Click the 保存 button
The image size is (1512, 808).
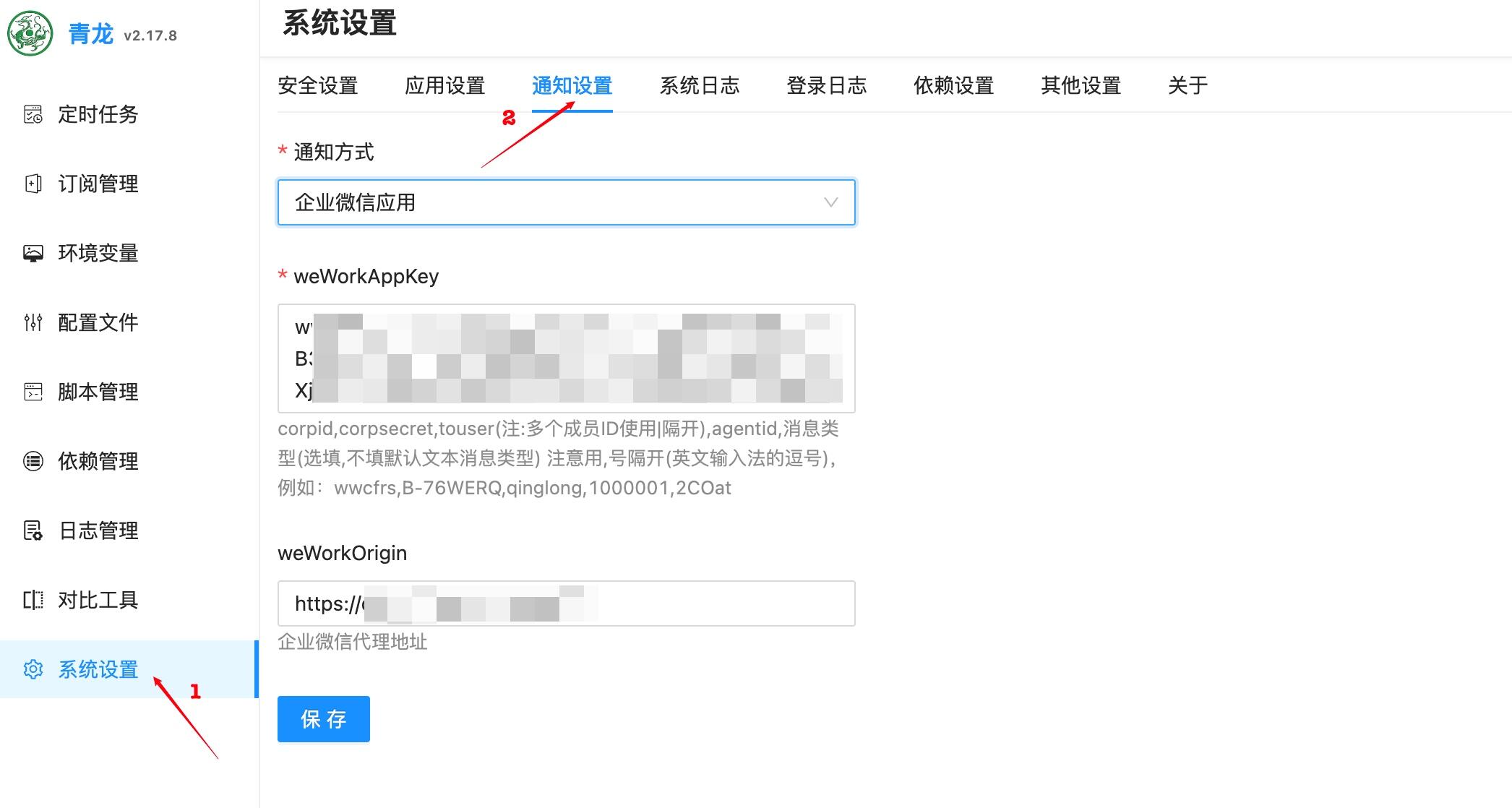[x=324, y=719]
